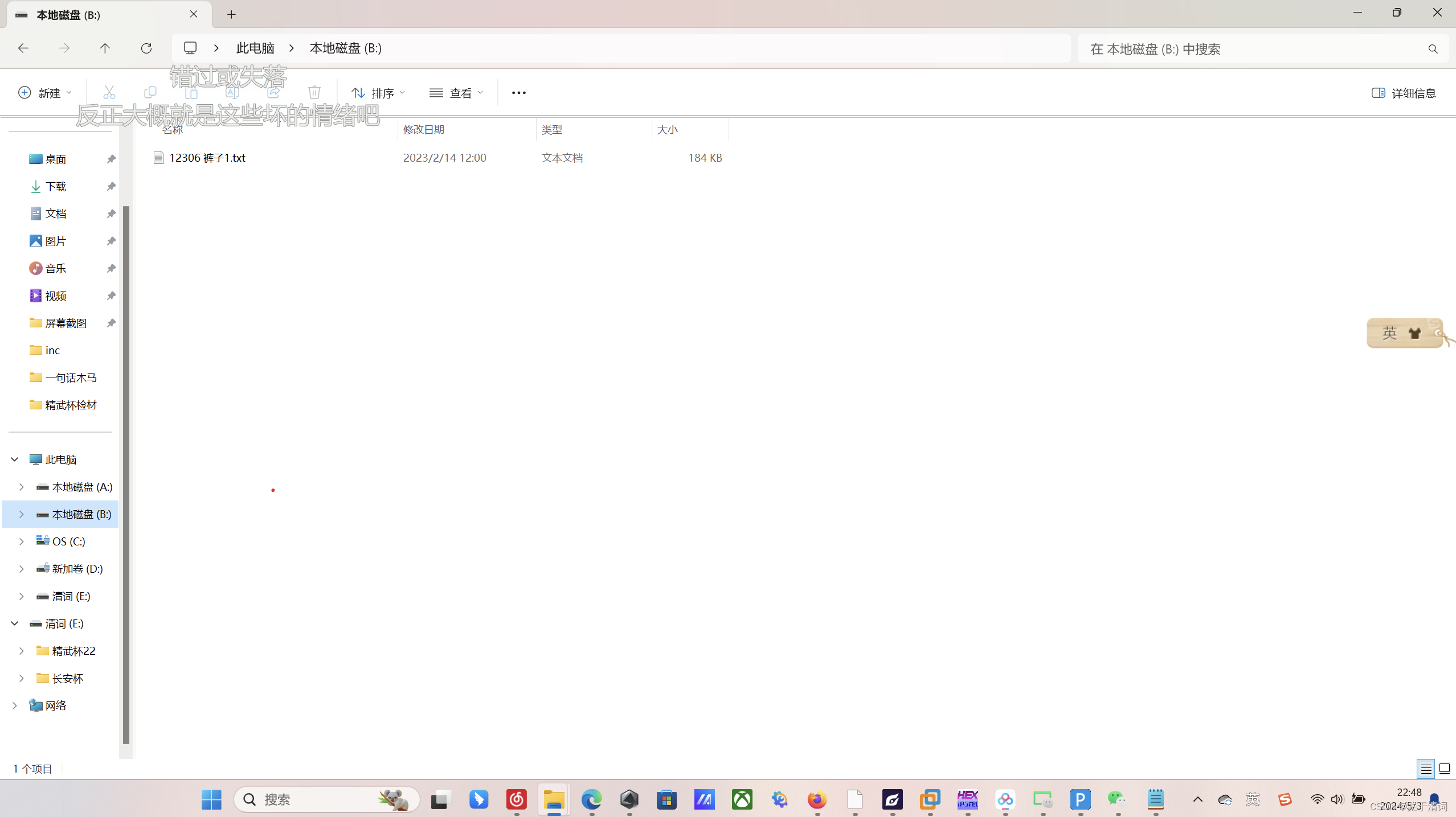Click the 新建 new item button
The height and width of the screenshot is (817, 1456).
46,93
